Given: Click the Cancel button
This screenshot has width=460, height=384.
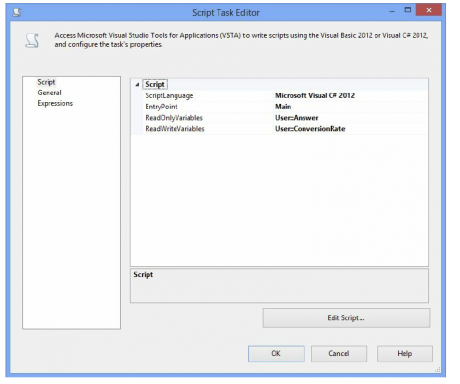Looking at the screenshot, I should pos(339,354).
